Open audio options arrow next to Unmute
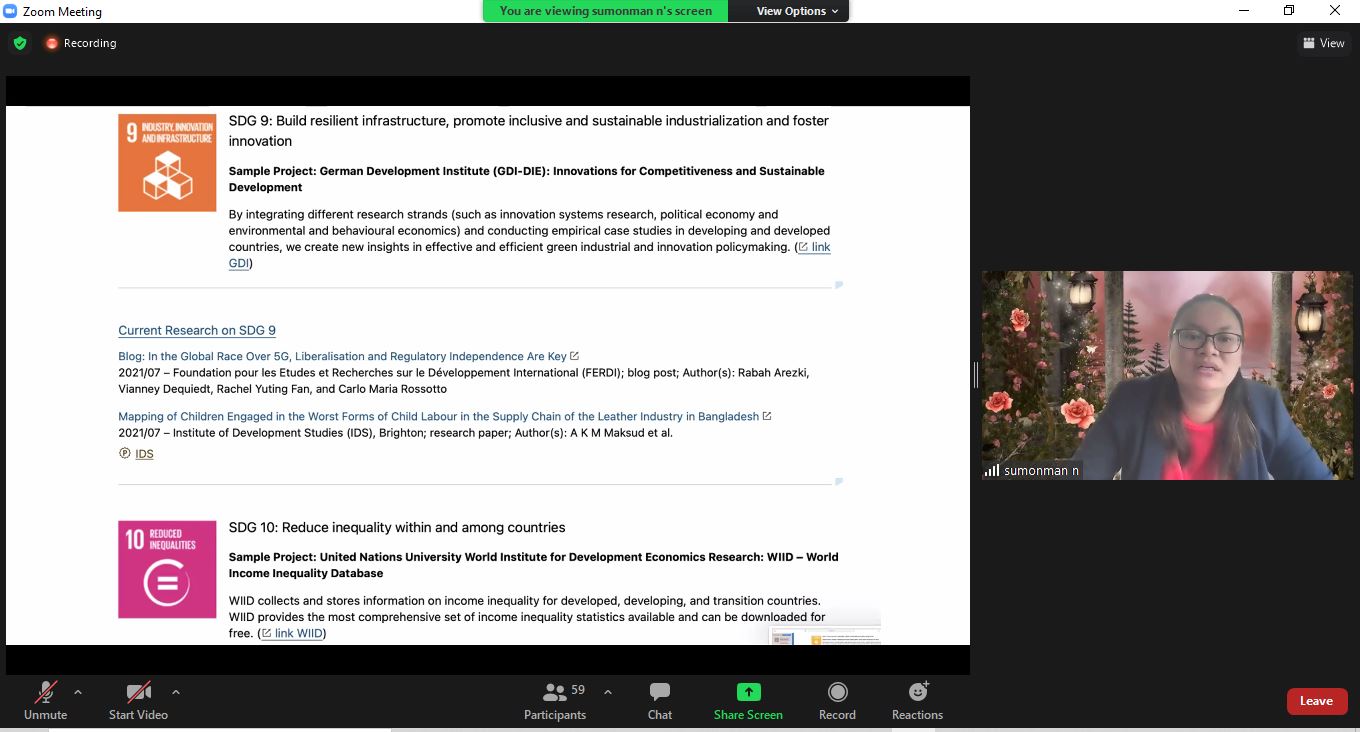 click(78, 692)
